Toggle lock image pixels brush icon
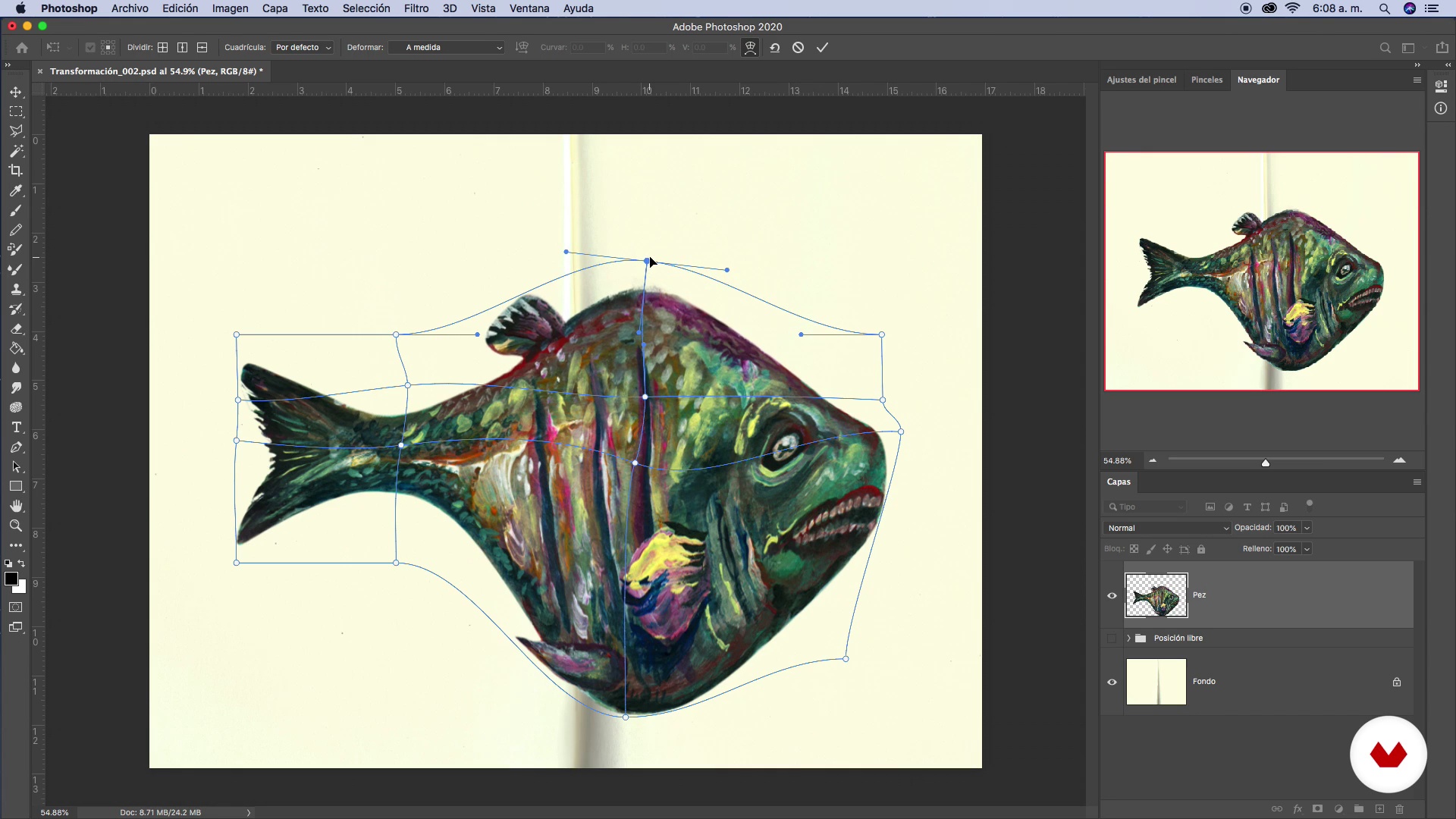The image size is (1456, 819). click(1150, 549)
